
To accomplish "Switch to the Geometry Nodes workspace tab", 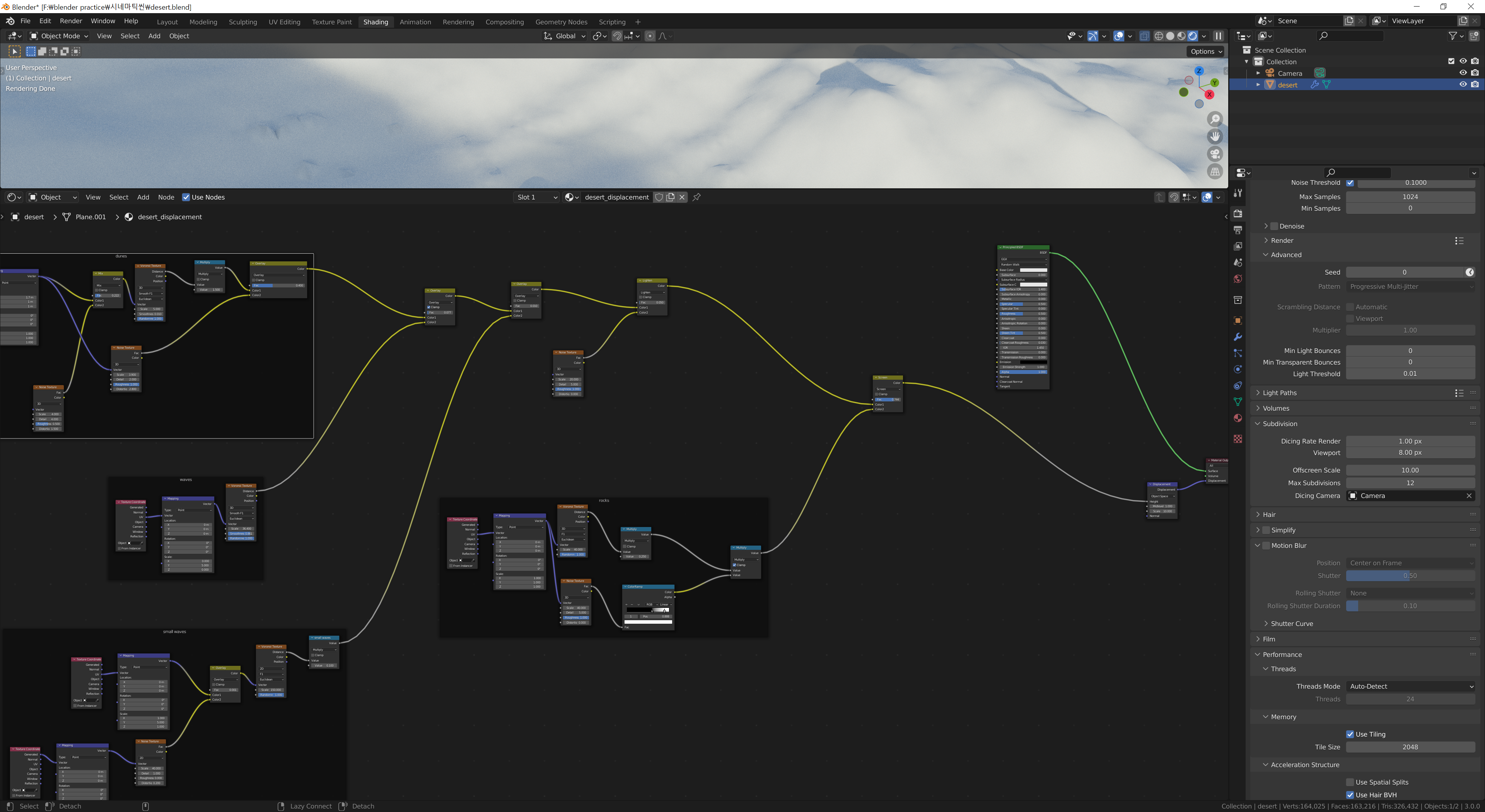I will coord(561,22).
